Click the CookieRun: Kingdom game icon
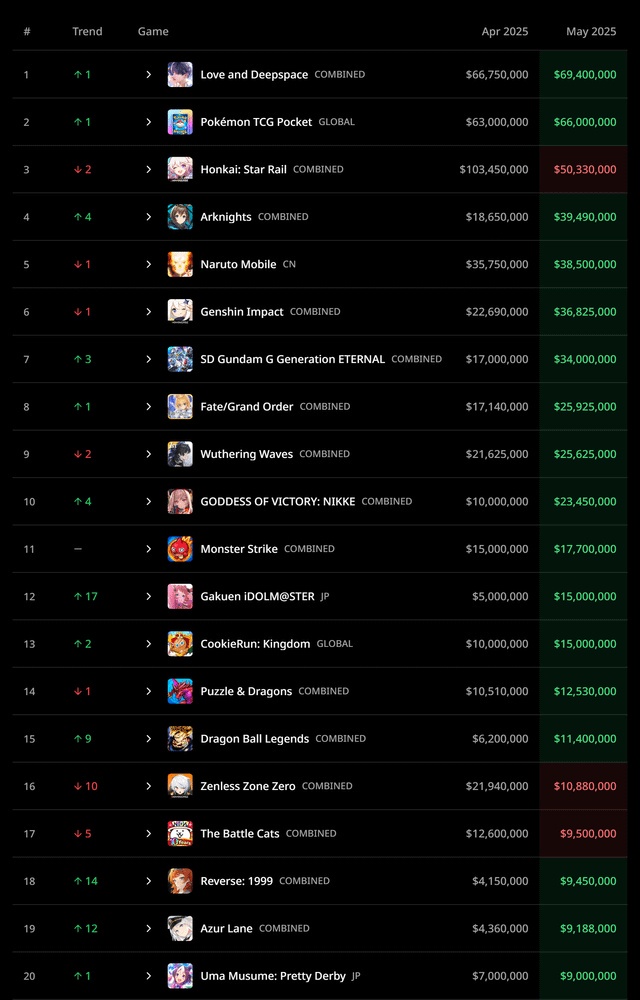This screenshot has height=1000, width=640. click(180, 644)
